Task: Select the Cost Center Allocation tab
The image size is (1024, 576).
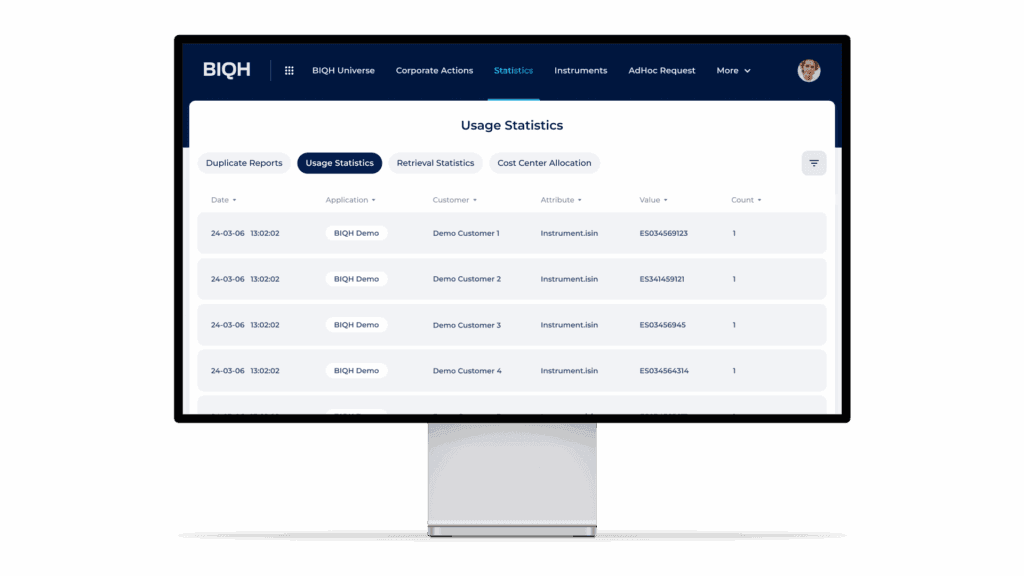Action: 544,163
